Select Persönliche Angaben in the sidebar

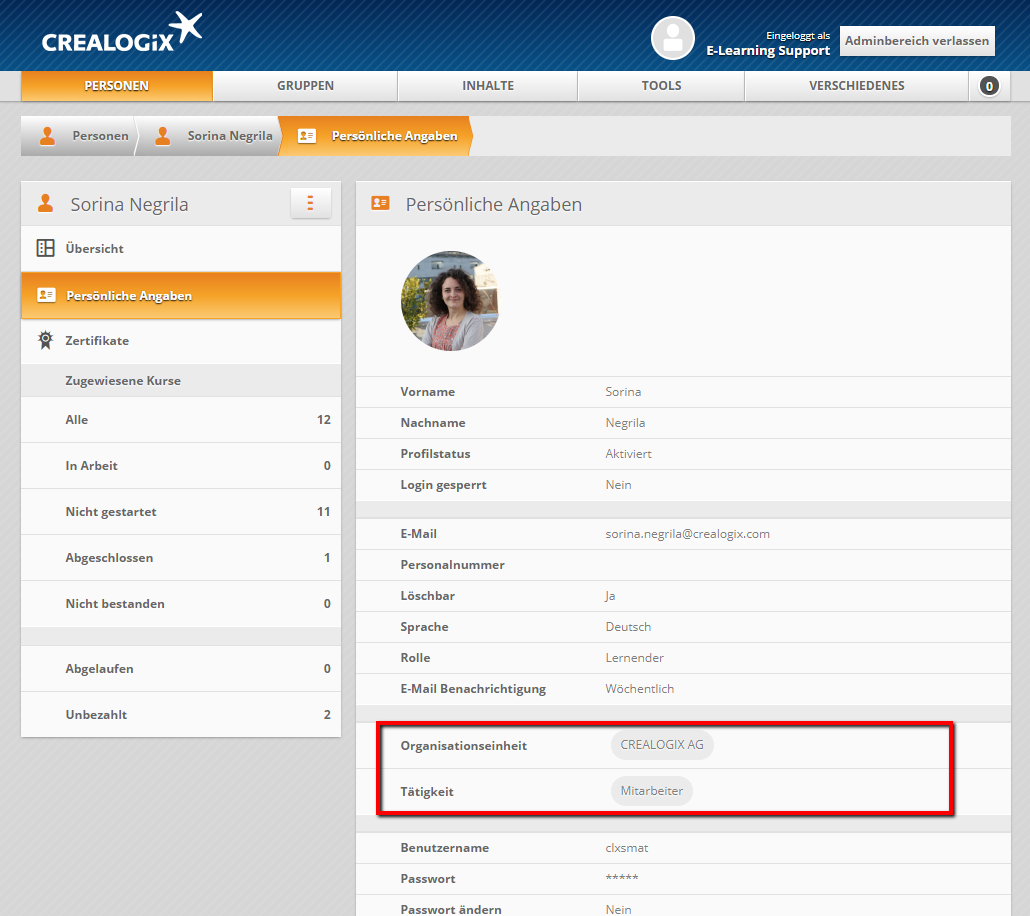click(181, 296)
